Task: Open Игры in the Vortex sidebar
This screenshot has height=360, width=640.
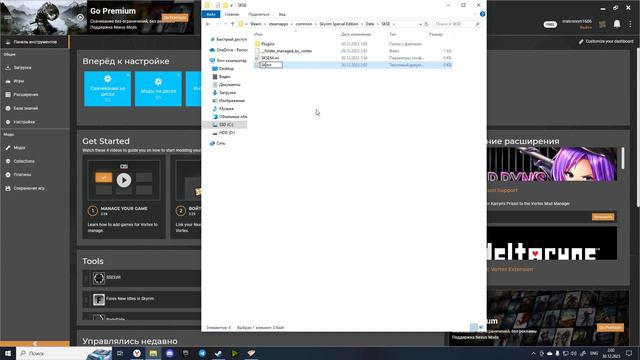Action: pos(19,81)
